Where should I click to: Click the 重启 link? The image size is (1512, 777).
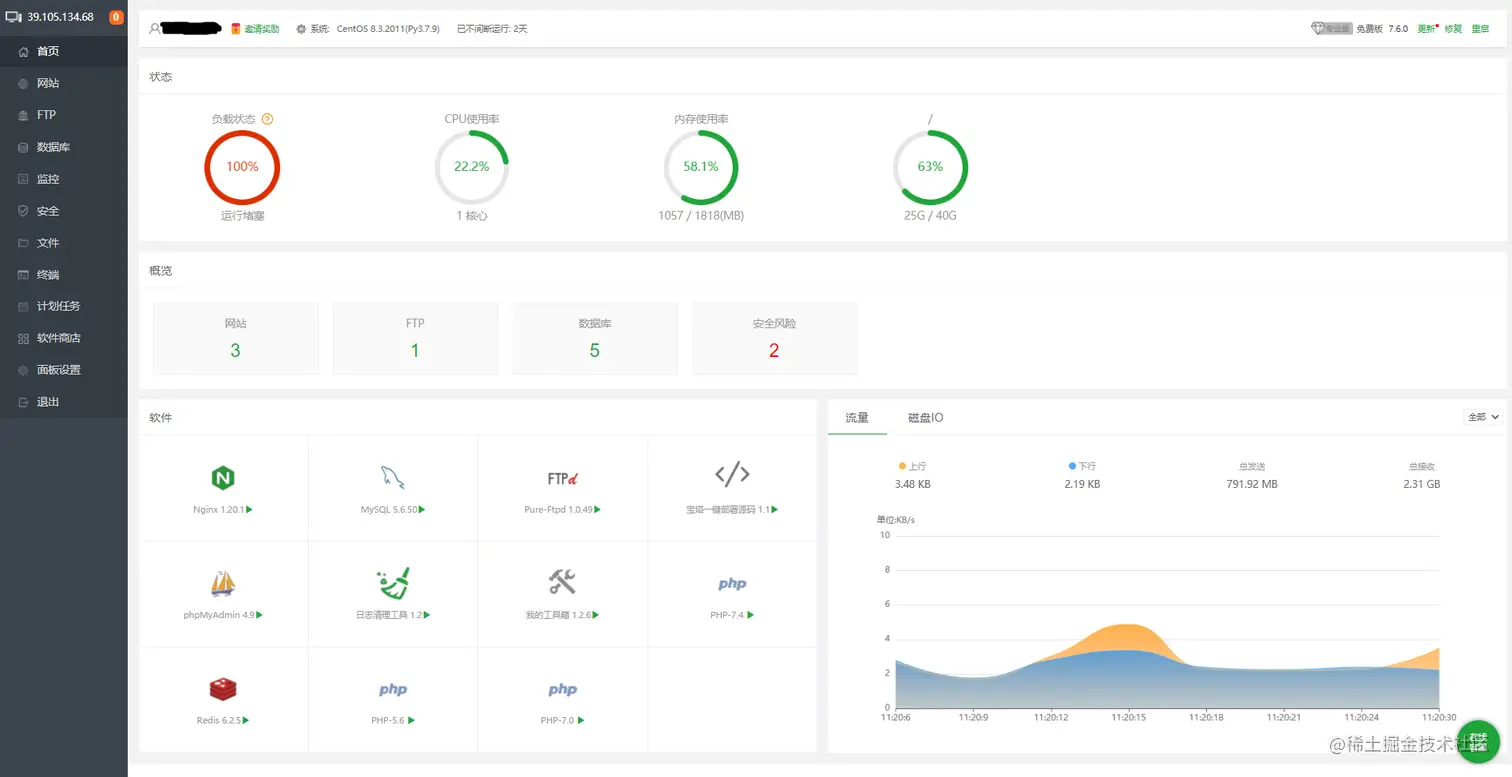(x=1480, y=29)
